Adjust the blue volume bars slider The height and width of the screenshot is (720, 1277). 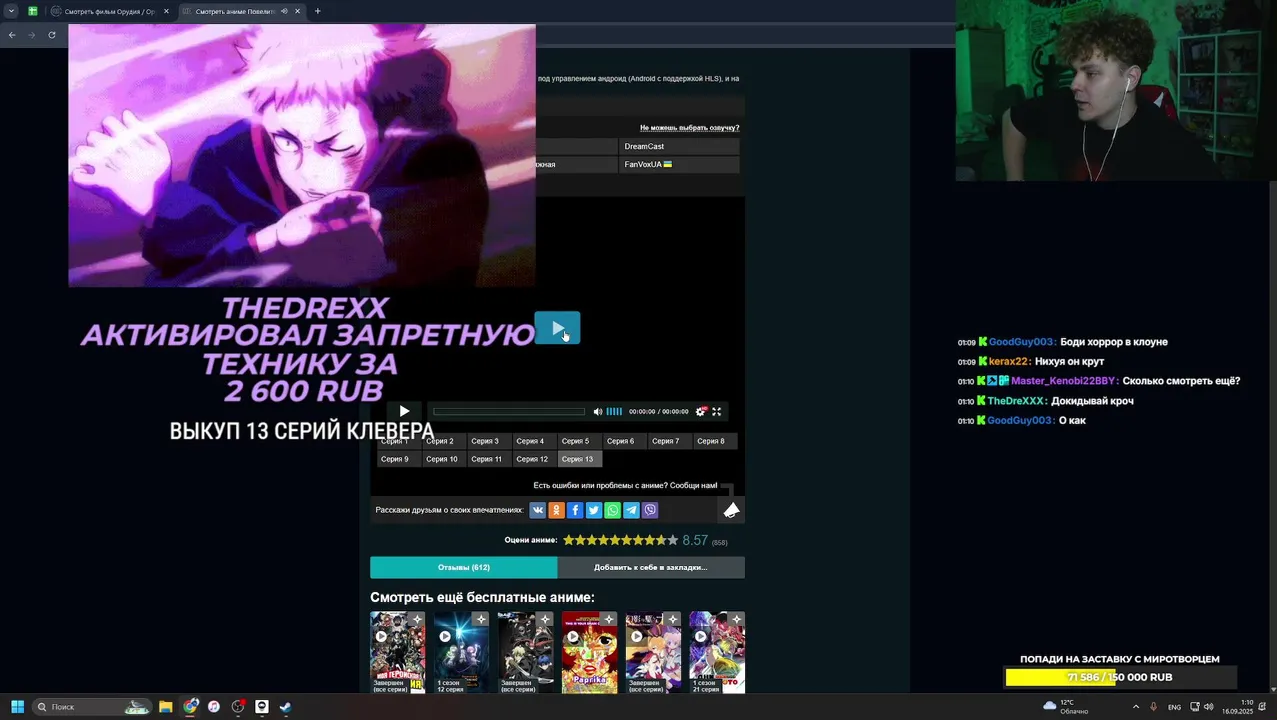click(x=614, y=411)
